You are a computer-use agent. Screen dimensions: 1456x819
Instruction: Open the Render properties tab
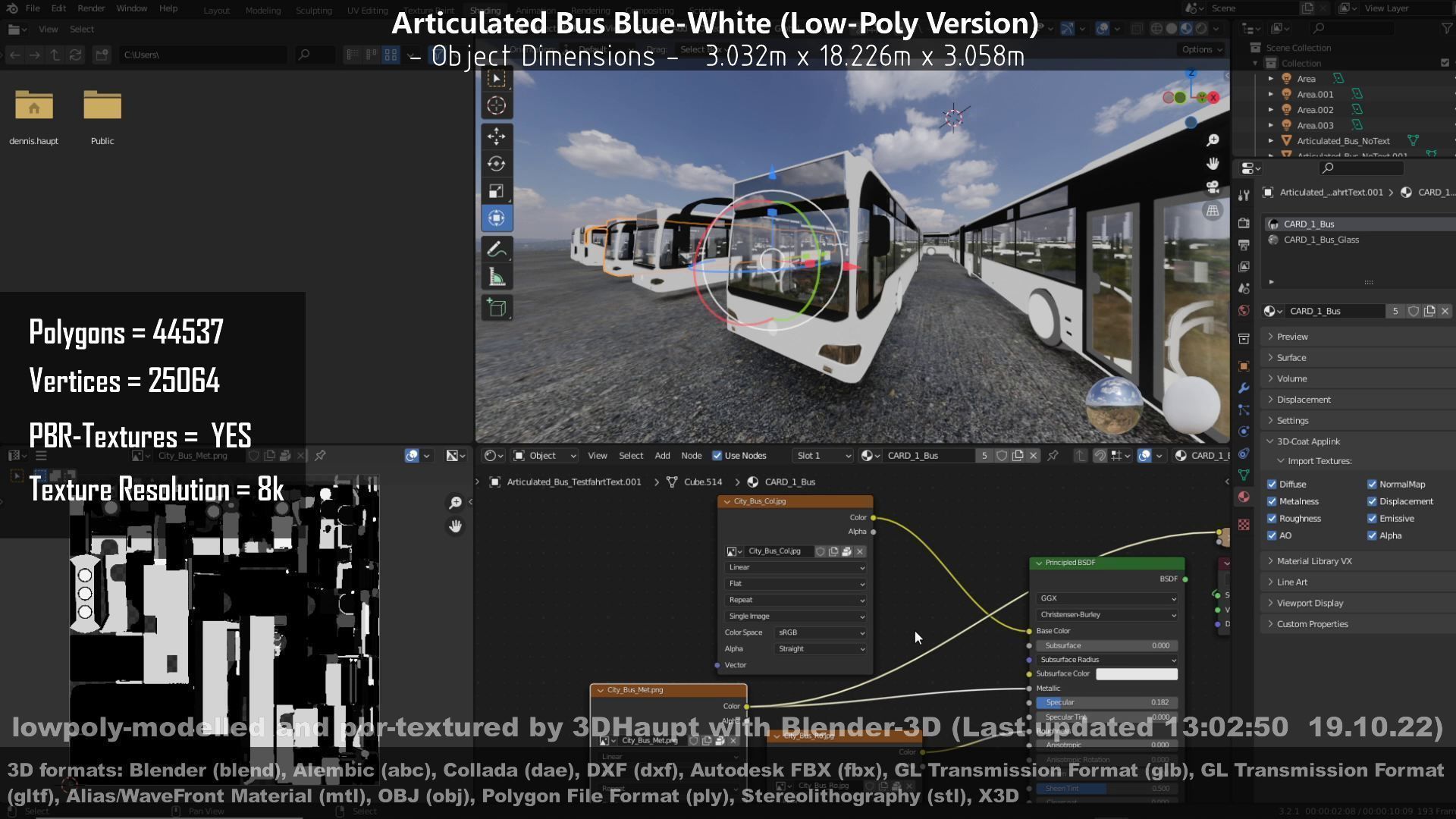point(1244,224)
